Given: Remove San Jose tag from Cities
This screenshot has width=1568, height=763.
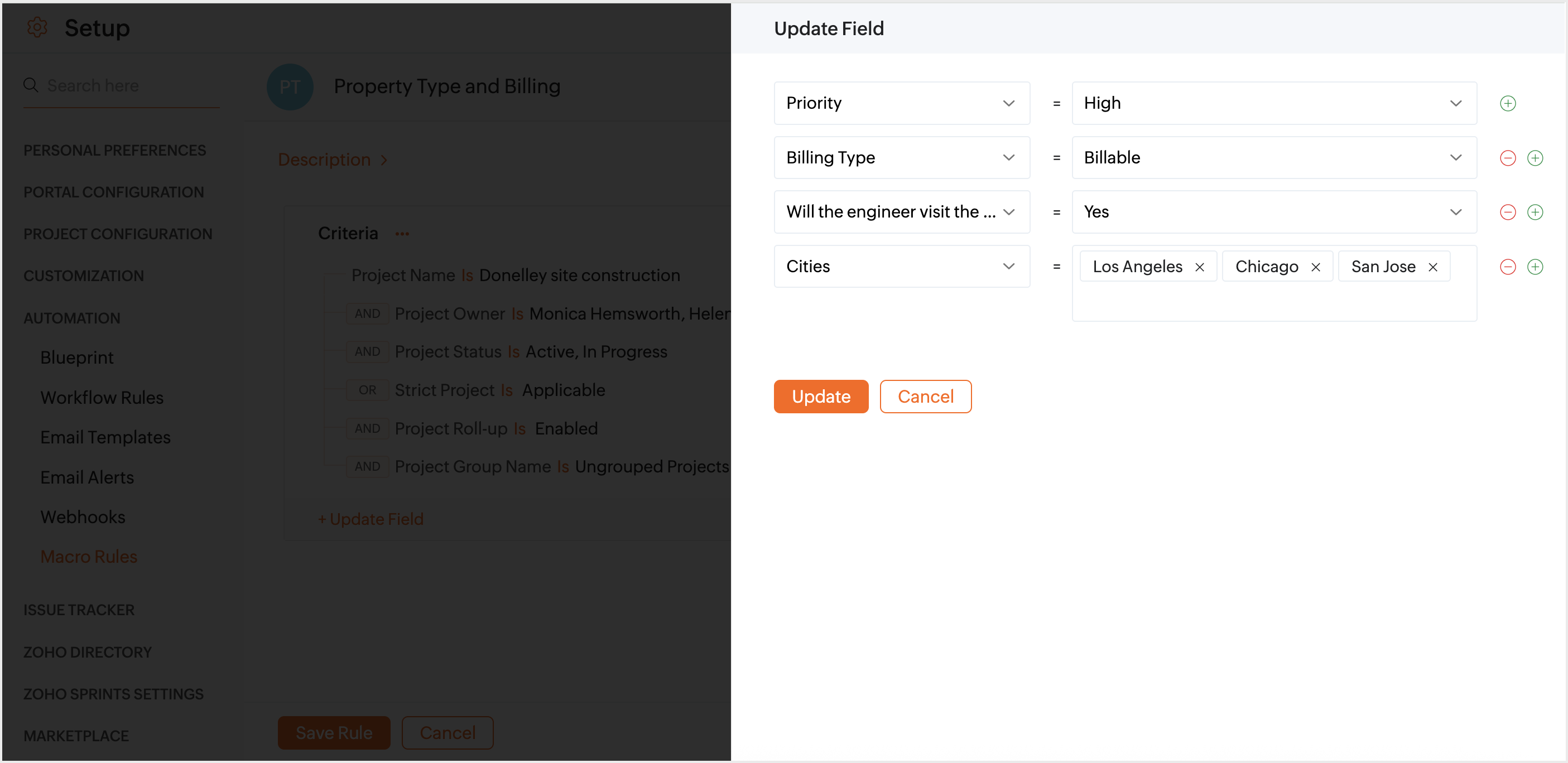Looking at the screenshot, I should click(x=1432, y=267).
